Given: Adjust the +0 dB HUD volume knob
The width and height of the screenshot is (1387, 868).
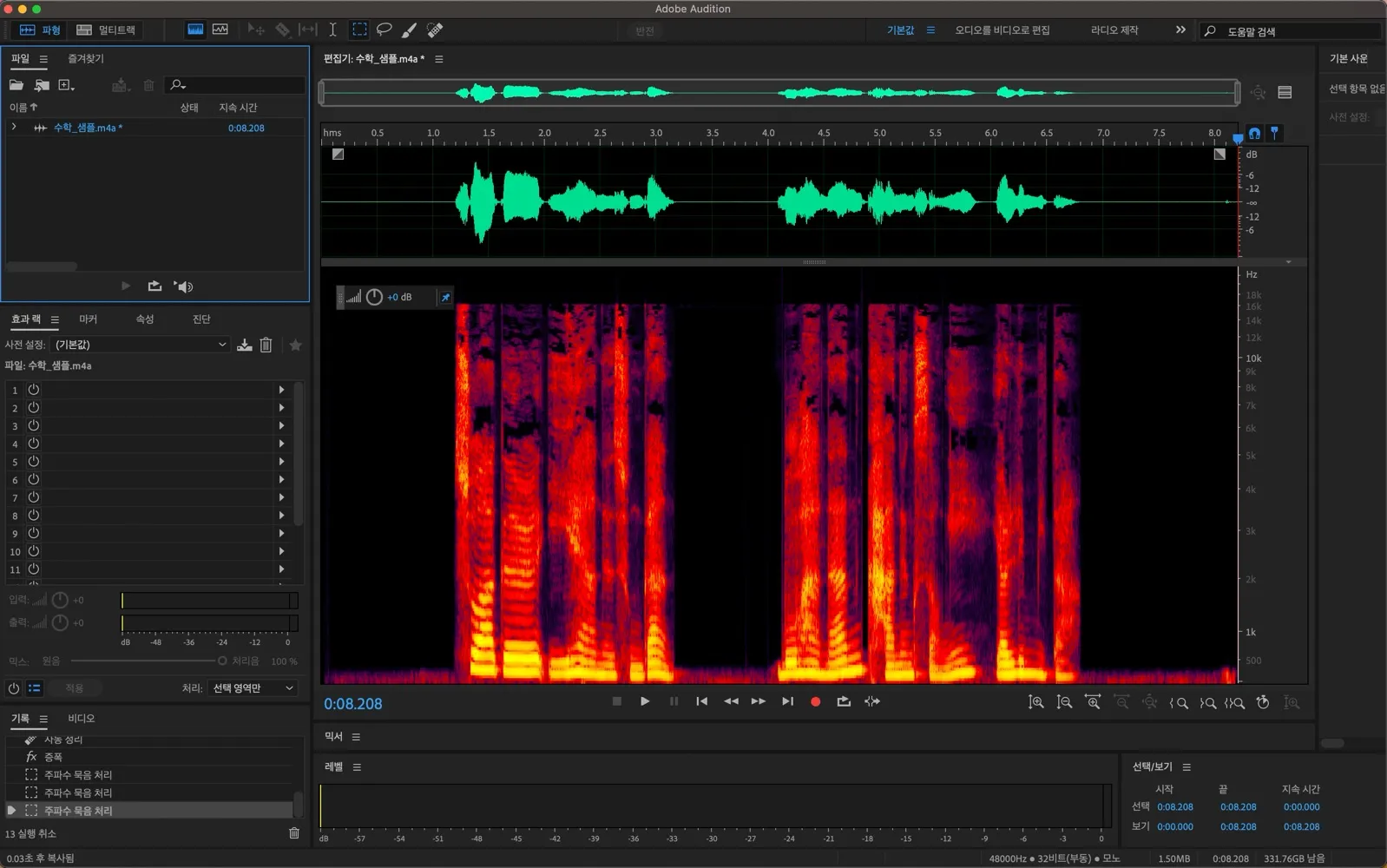Looking at the screenshot, I should [x=374, y=297].
